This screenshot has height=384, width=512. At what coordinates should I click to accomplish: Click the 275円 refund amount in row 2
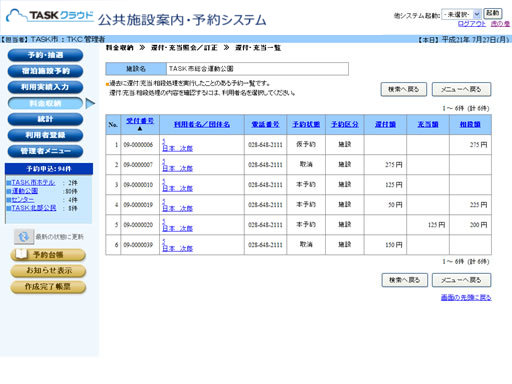(394, 165)
